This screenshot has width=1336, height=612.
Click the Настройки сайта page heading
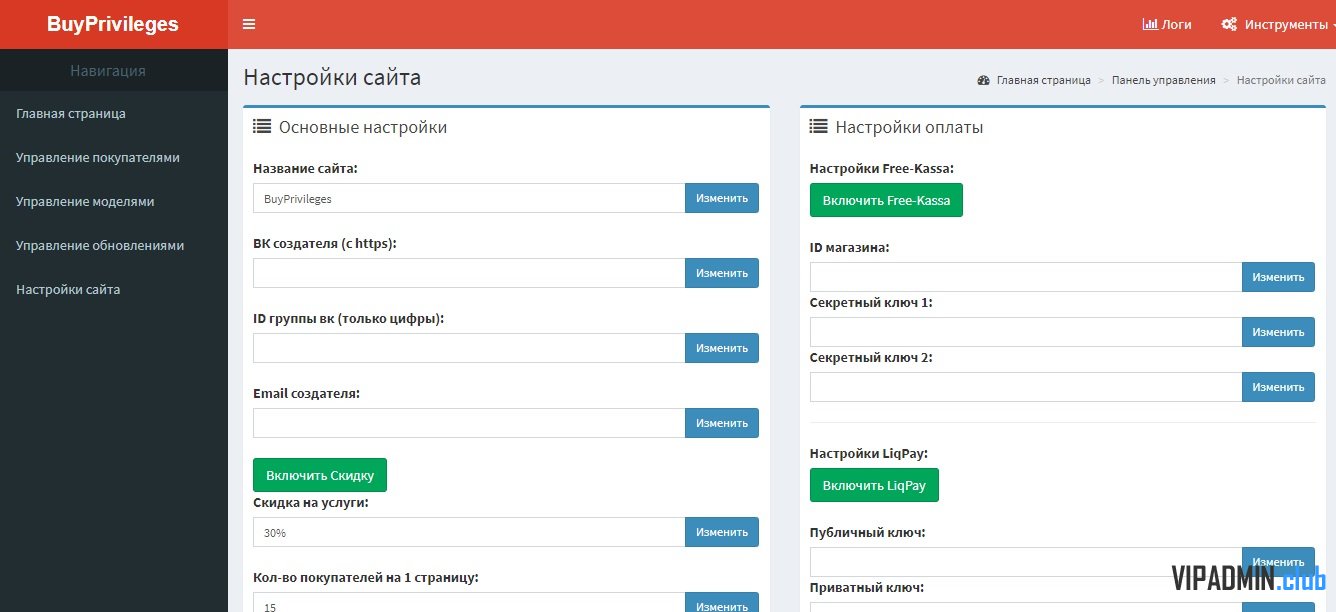pos(332,77)
